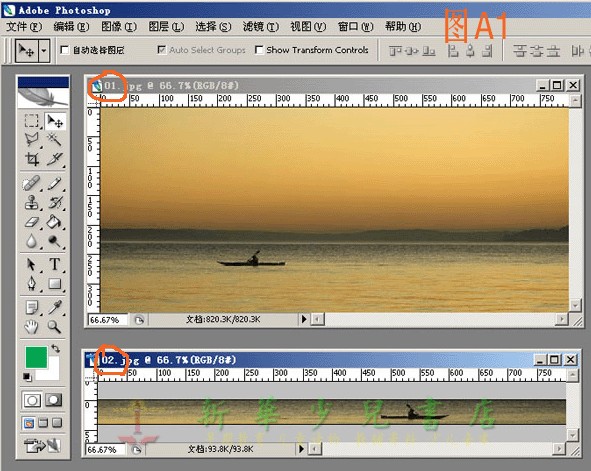Select the Notes tool
The width and height of the screenshot is (591, 471).
(32, 307)
